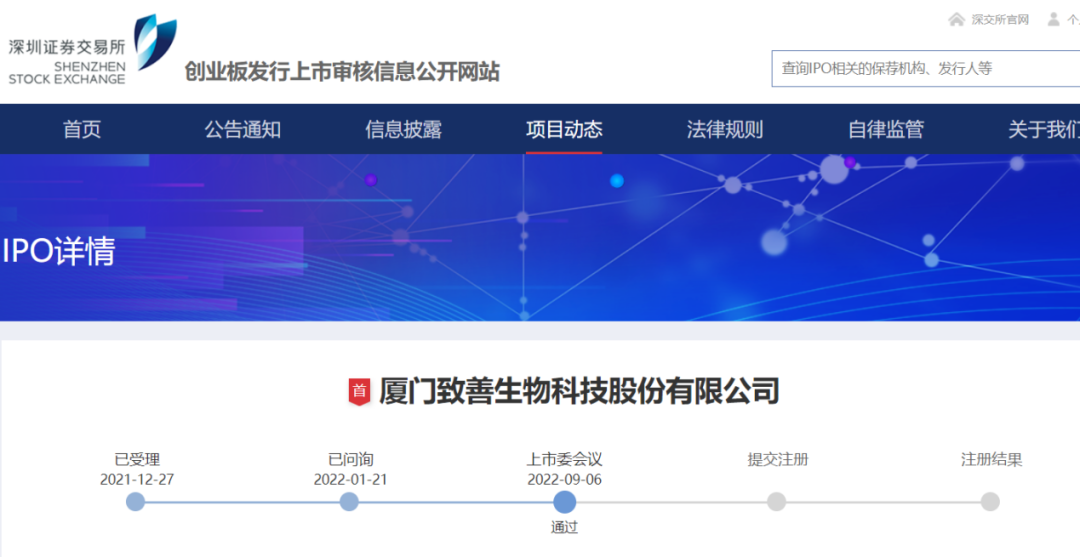The height and width of the screenshot is (557, 1080).
Task: Click the site title 创业板发行上市审核信息公开网站
Action: coord(342,71)
